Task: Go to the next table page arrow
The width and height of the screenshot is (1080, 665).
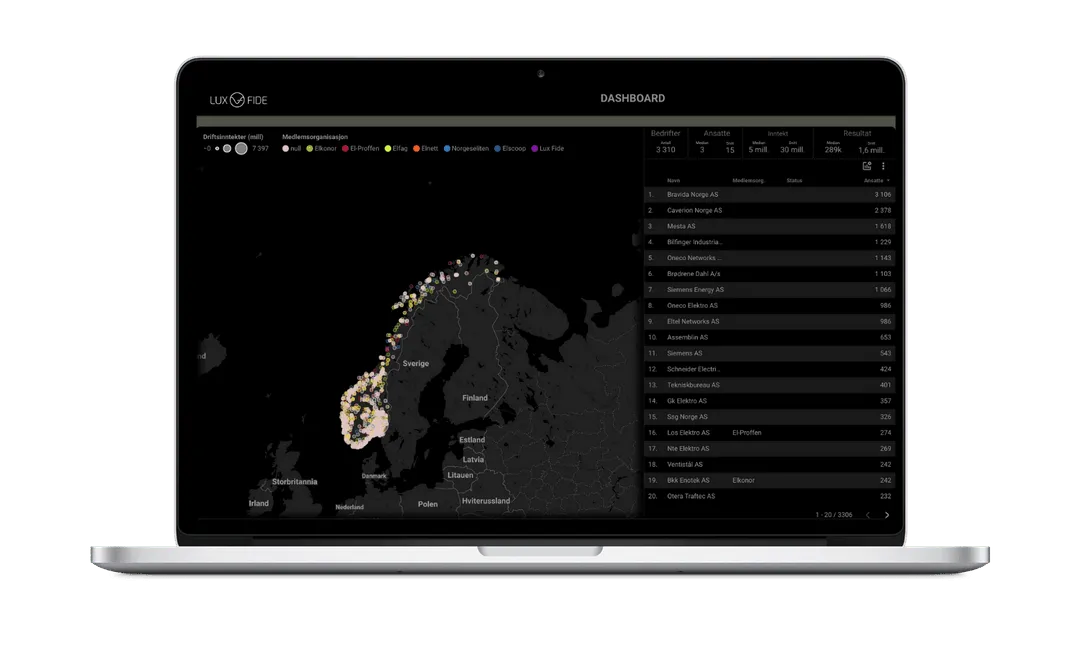Action: tap(886, 515)
